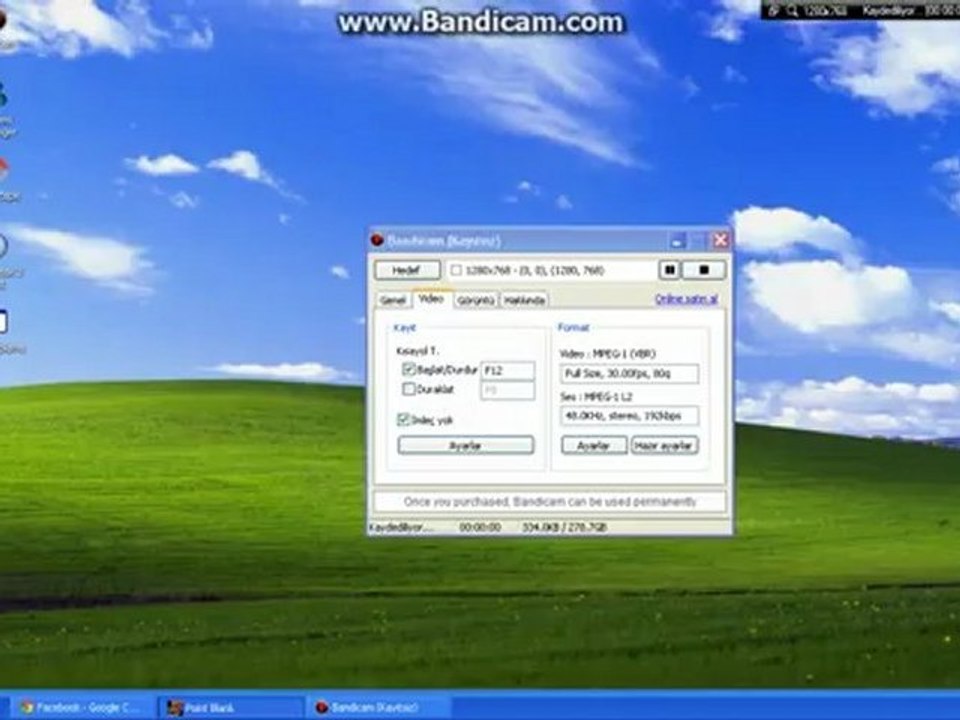Click the Bandicam icon in the title bar
The width and height of the screenshot is (960, 720).
point(377,240)
